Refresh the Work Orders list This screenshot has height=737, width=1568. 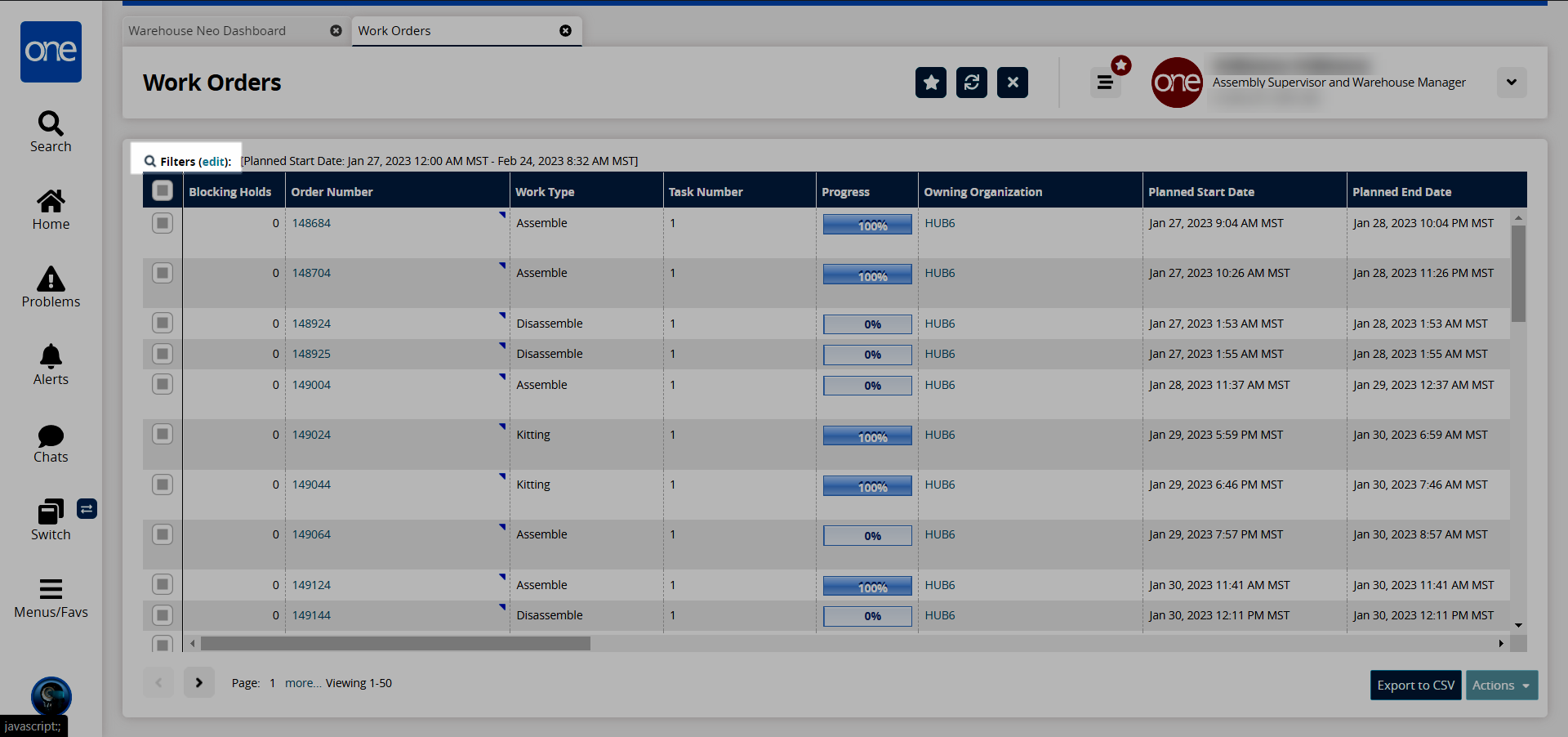pyautogui.click(x=971, y=83)
